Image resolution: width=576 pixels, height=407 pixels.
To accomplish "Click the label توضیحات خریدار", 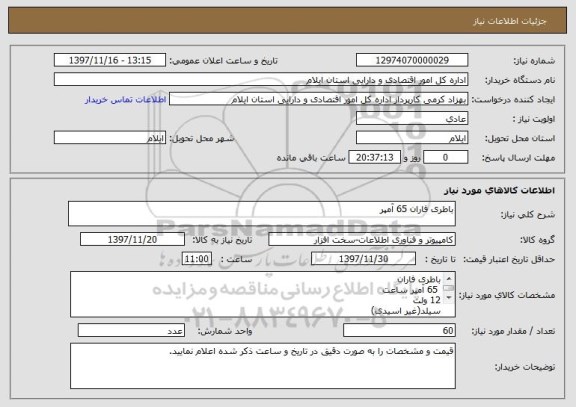I will coord(525,367).
